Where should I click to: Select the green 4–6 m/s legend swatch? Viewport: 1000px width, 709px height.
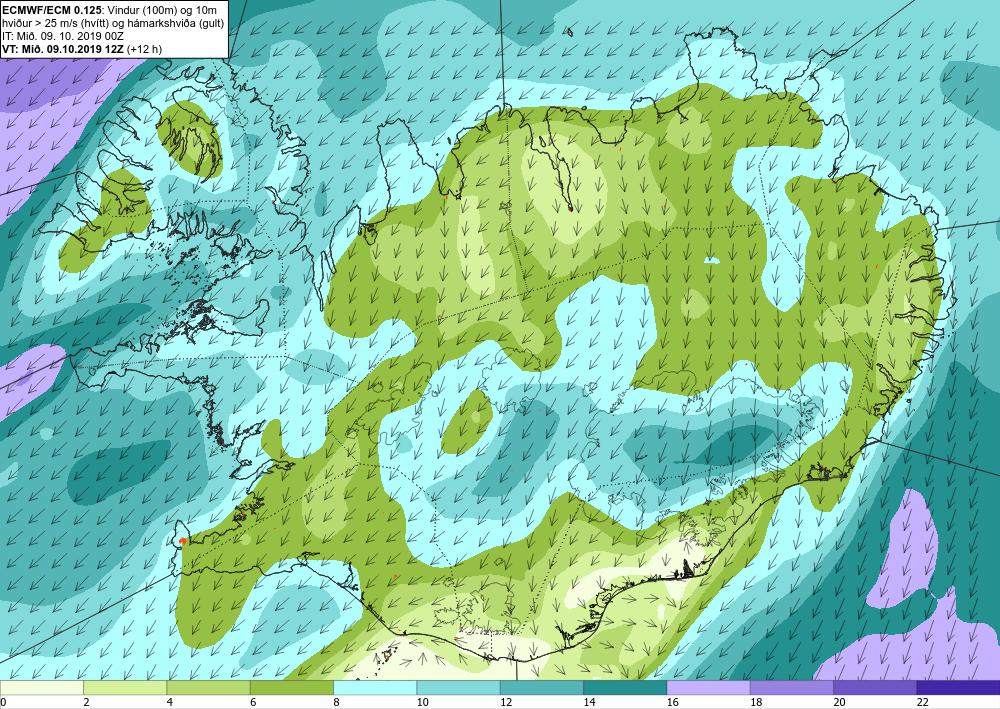209,687
